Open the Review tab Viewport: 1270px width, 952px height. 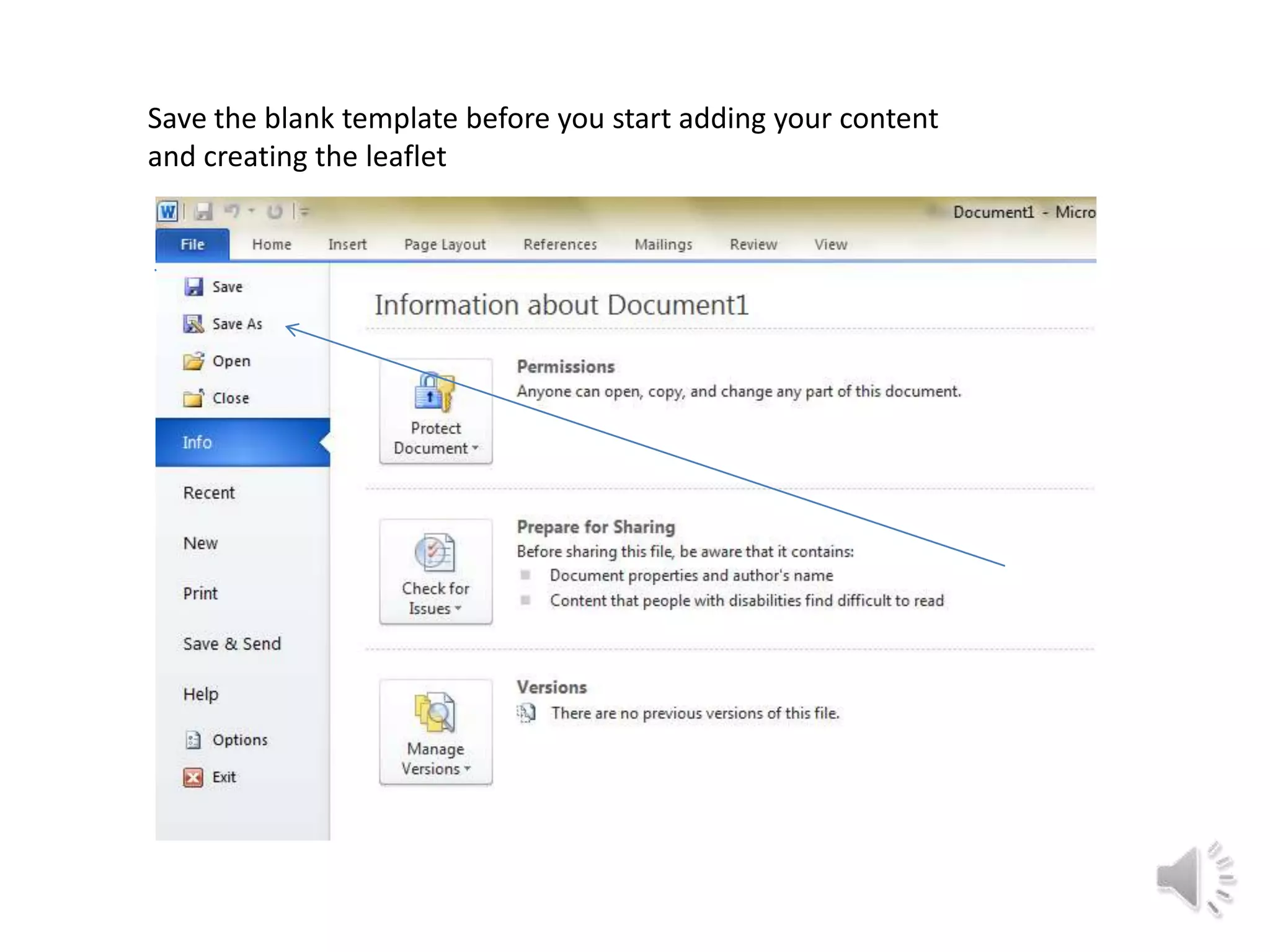click(753, 245)
